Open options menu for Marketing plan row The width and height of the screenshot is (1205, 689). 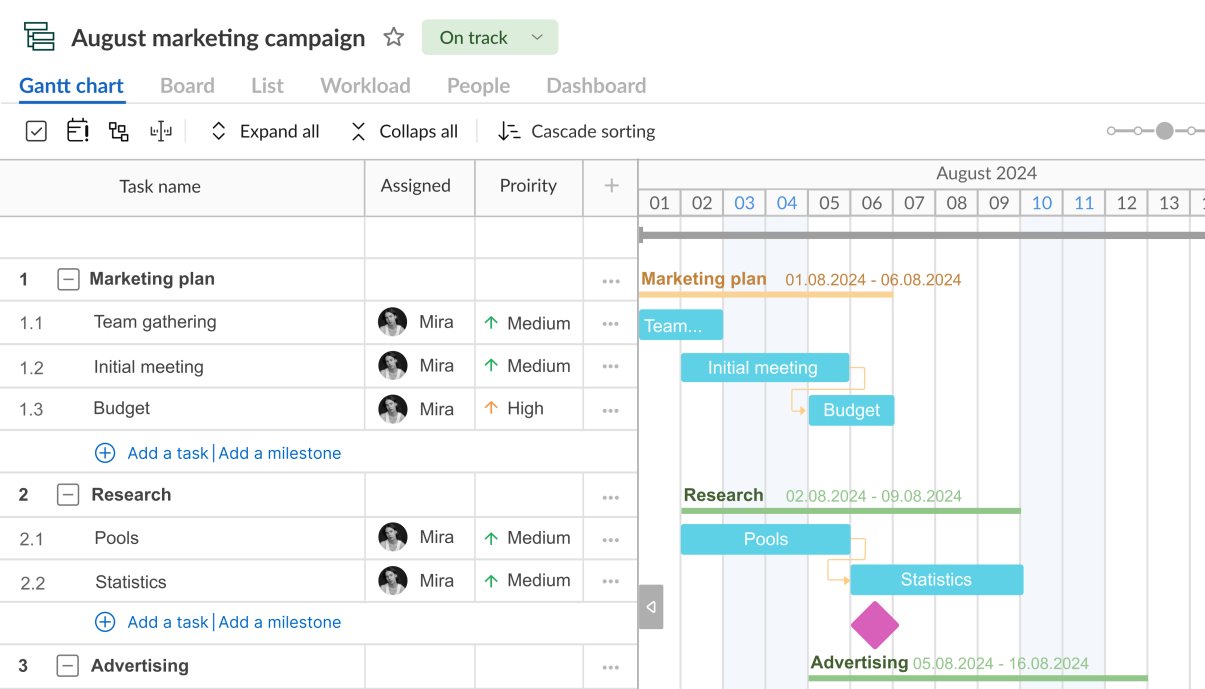(x=610, y=280)
